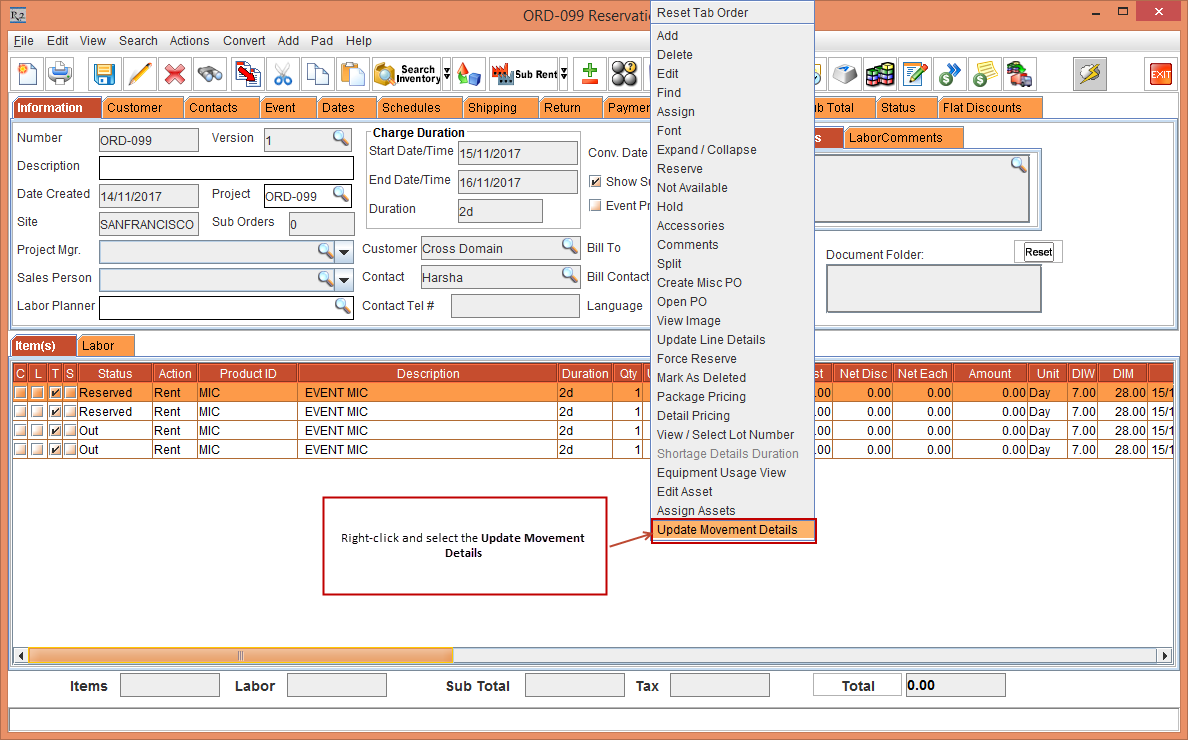Screen dimensions: 1188x740
Task: Tick C checkbox in first Out row
Action: pyautogui.click(x=20, y=431)
